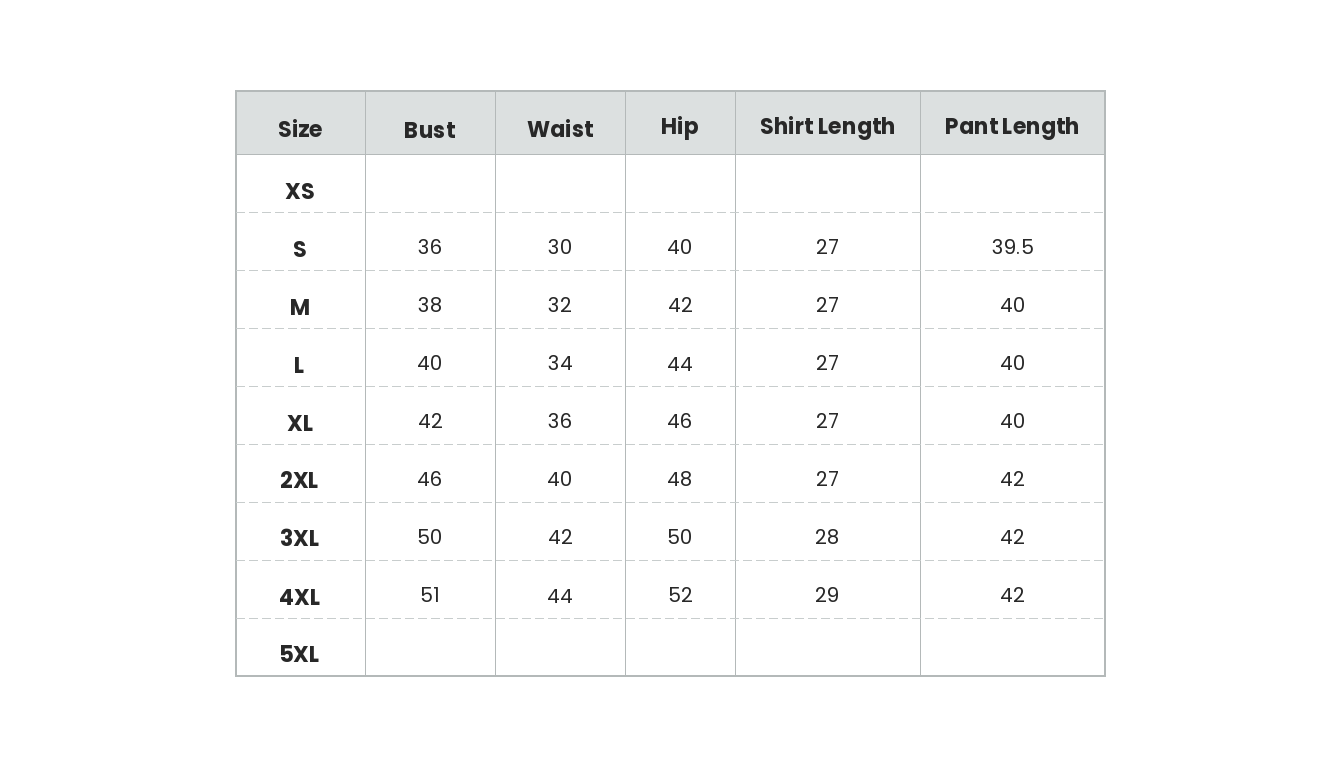The height and width of the screenshot is (766, 1340).
Task: Click the Hip column header
Action: pyautogui.click(x=679, y=126)
